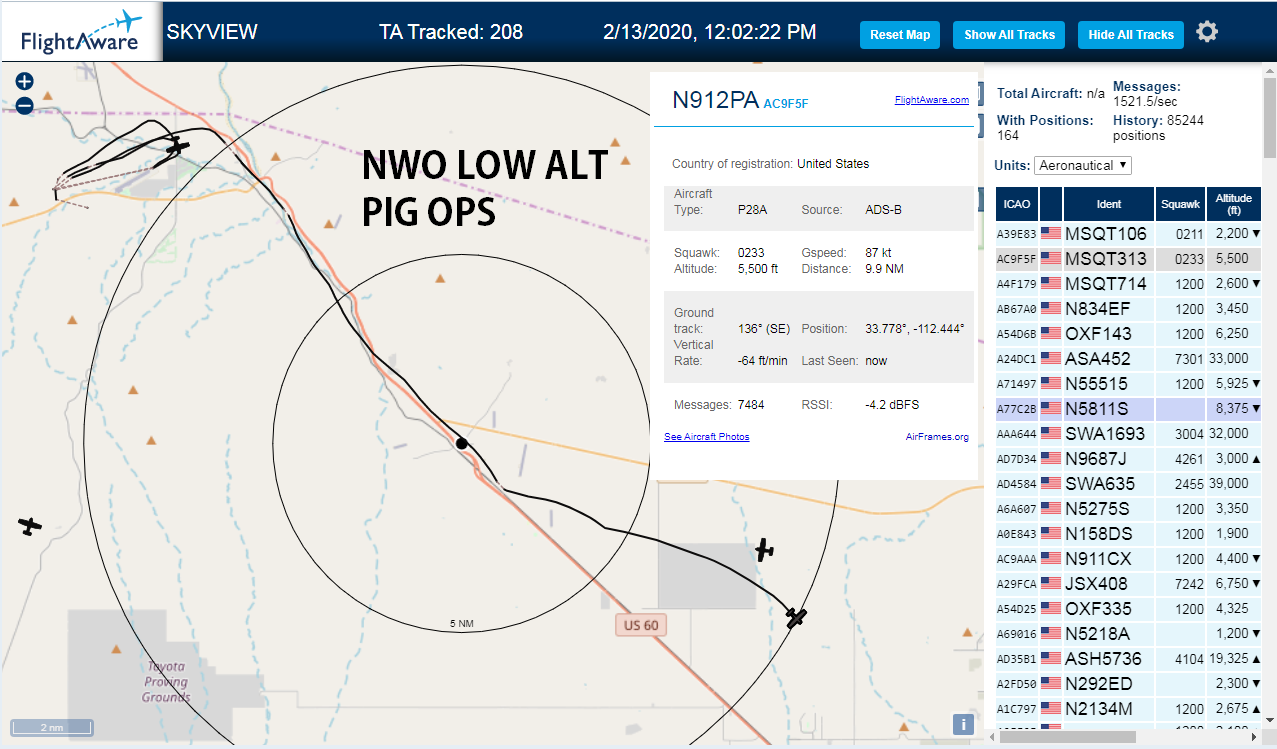Click the TA Tracked: 208 counter
This screenshot has width=1277, height=749.
tap(451, 32)
